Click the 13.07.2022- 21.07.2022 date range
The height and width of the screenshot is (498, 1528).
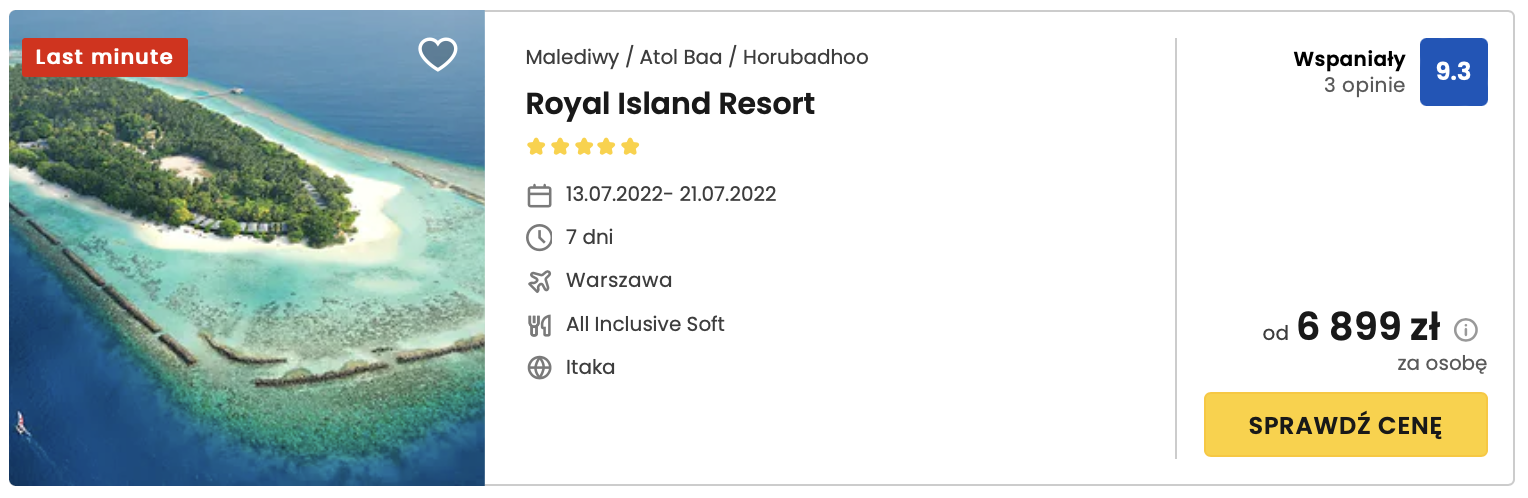(x=671, y=194)
